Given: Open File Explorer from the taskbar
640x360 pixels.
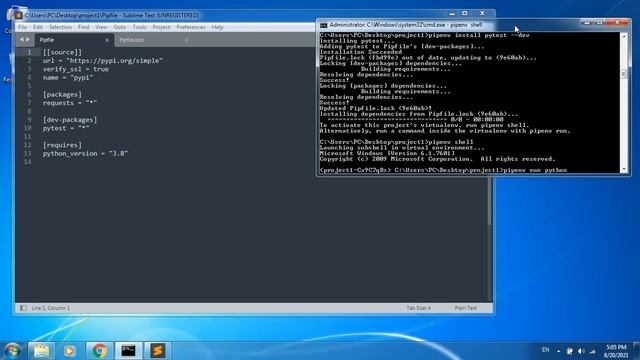Looking at the screenshot, I should (41, 351).
